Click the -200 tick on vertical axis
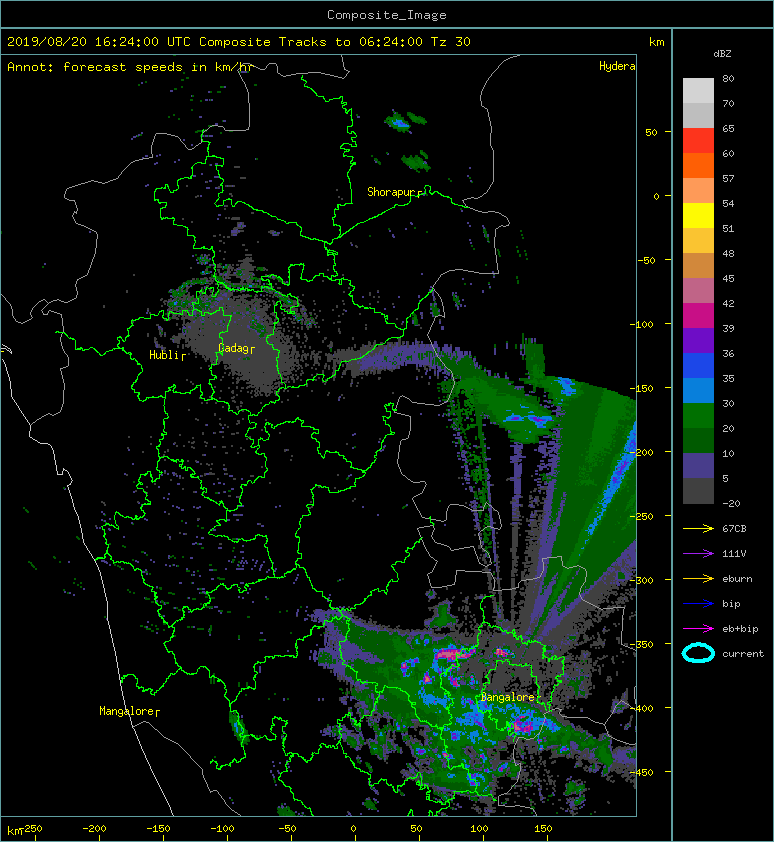This screenshot has height=842, width=774. click(x=641, y=452)
